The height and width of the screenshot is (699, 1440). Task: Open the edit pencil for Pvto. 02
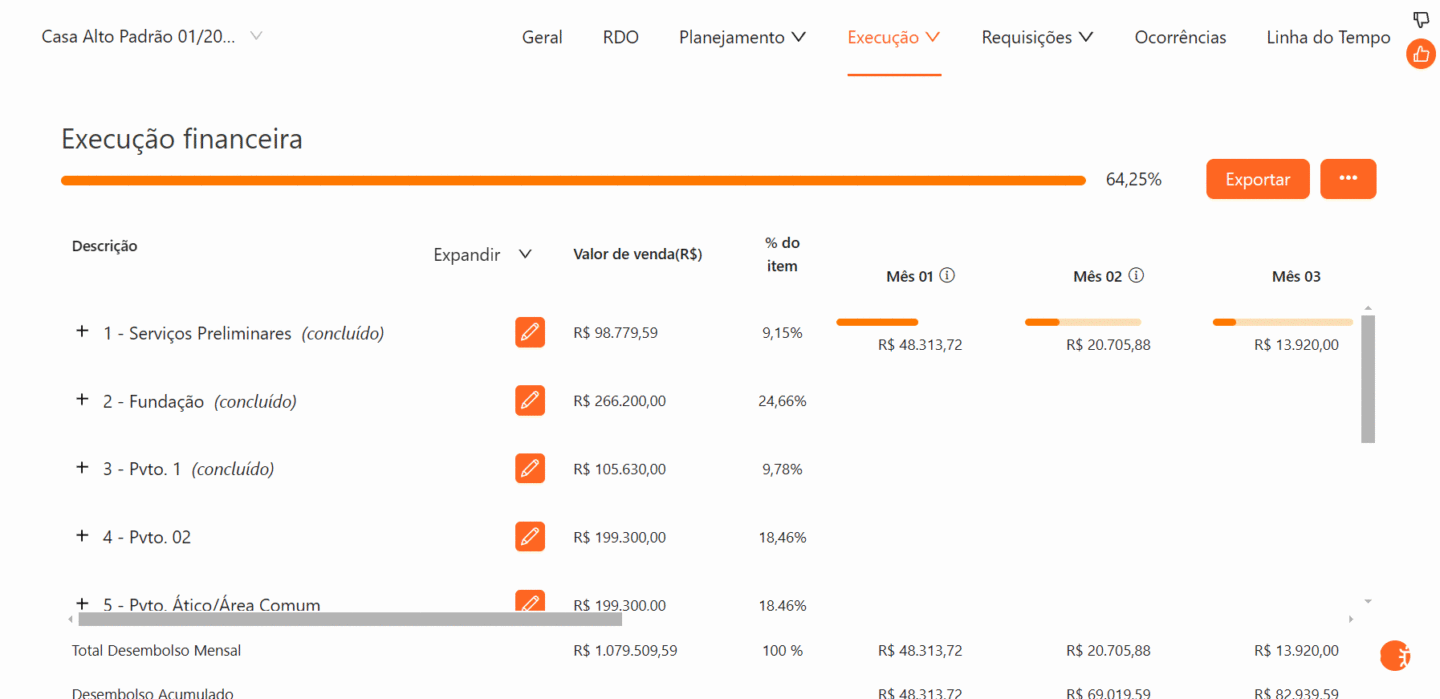530,536
